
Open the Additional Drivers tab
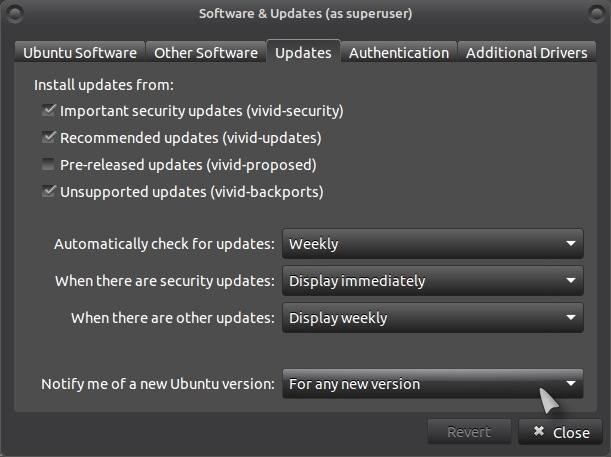click(526, 52)
